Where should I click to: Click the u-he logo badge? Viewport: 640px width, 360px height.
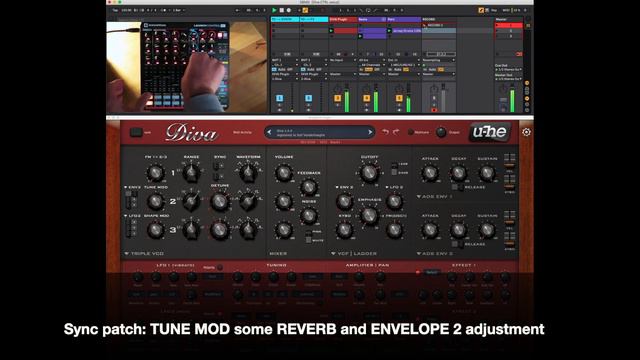click(x=489, y=132)
